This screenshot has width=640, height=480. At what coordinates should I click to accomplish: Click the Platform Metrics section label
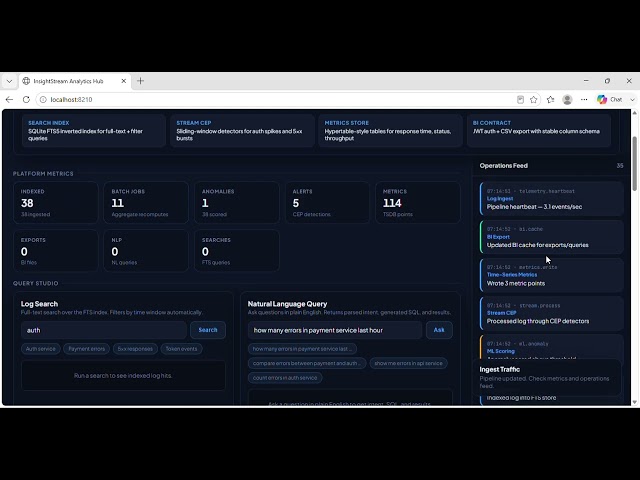(43, 174)
